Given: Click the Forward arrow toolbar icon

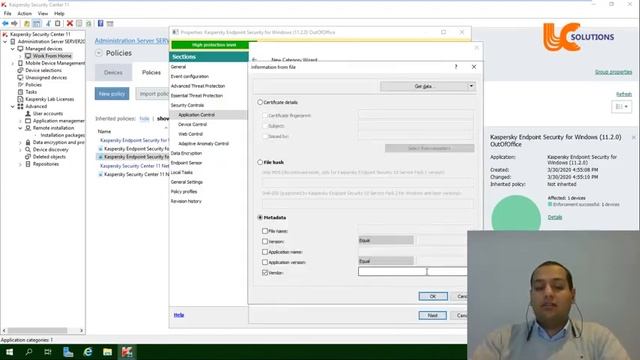Looking at the screenshot, I should tap(14, 24).
